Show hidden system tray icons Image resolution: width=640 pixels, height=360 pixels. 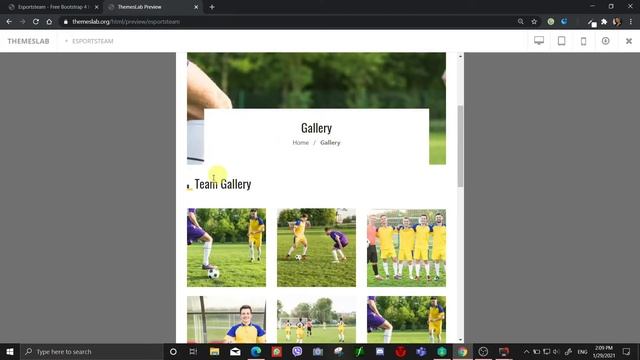click(x=526, y=351)
